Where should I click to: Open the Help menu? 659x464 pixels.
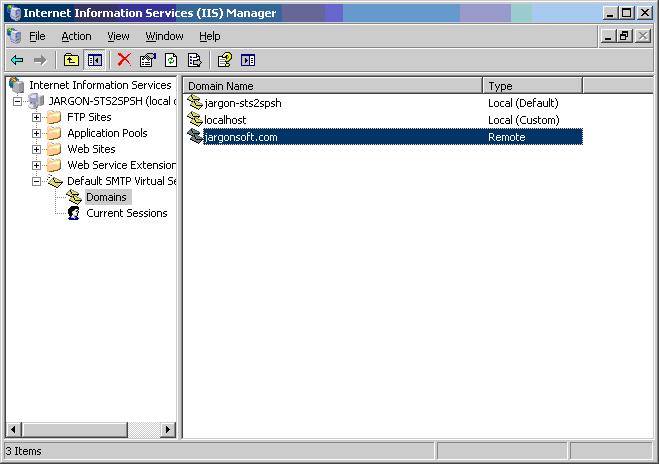(209, 37)
